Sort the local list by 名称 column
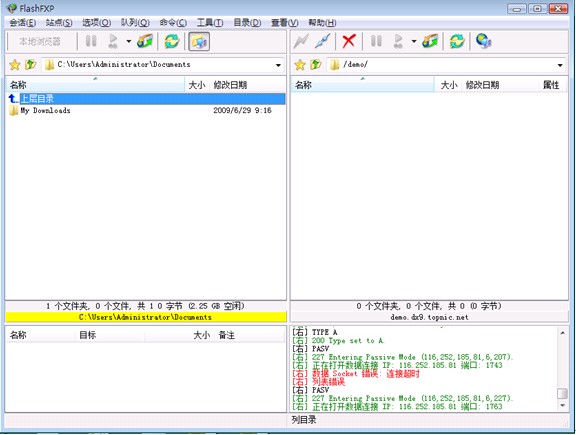576x435 pixels. pos(95,85)
